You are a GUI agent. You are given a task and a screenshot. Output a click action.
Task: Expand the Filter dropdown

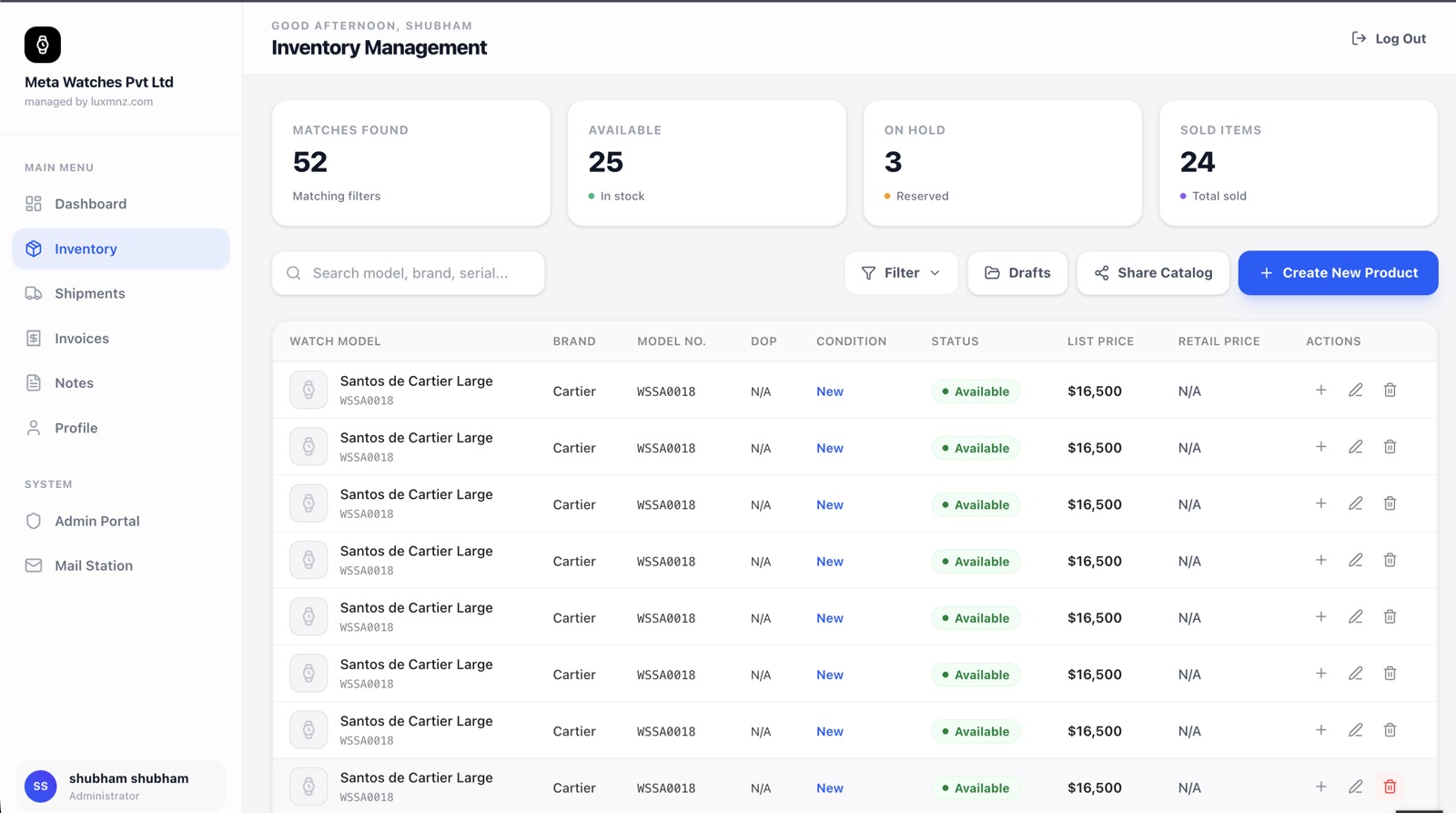[901, 273]
